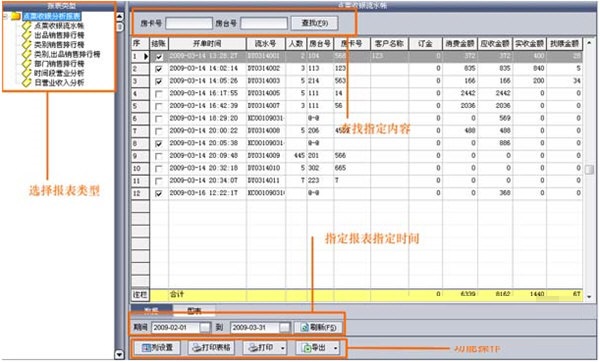Image resolution: width=600 pixels, height=362 pixels.
Task: Open the 打印 button dropdown arrow
Action: pos(283,348)
